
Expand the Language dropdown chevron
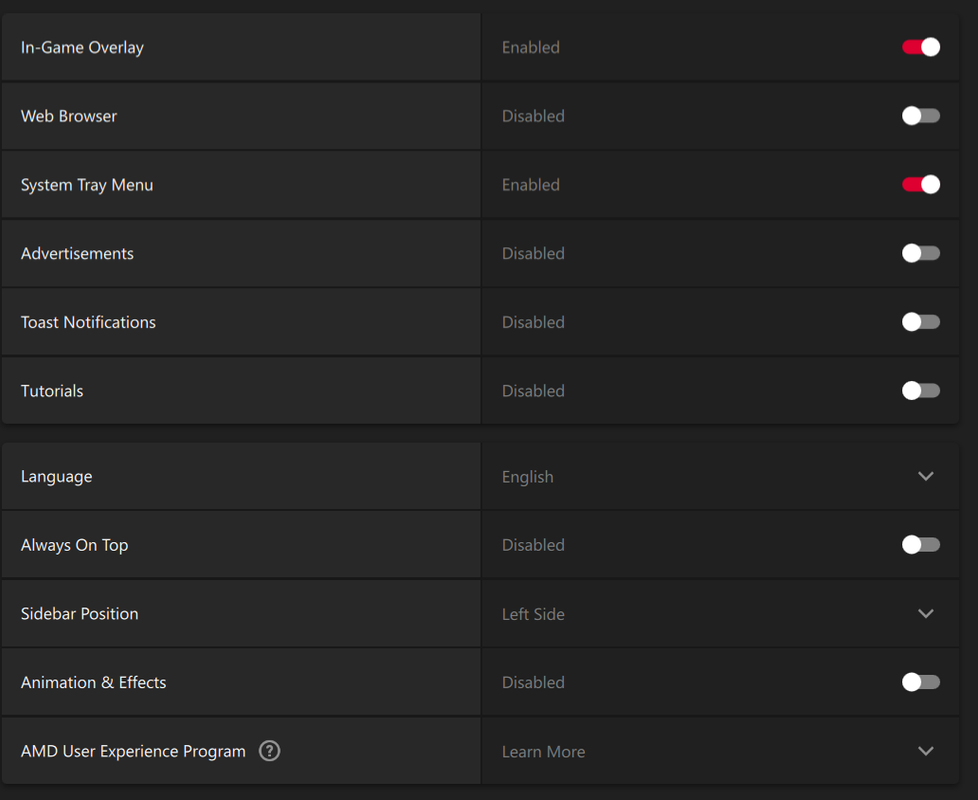(926, 476)
